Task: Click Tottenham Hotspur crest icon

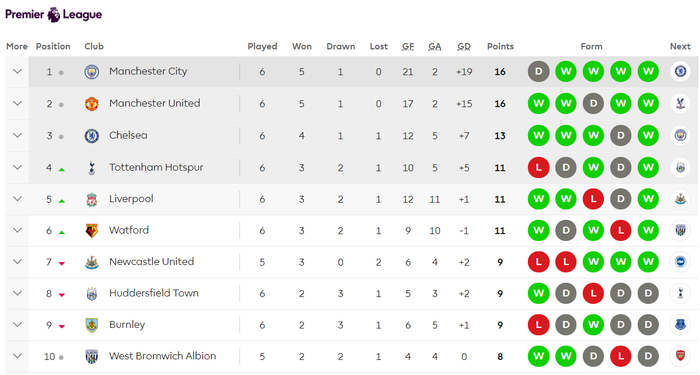Action: (92, 167)
